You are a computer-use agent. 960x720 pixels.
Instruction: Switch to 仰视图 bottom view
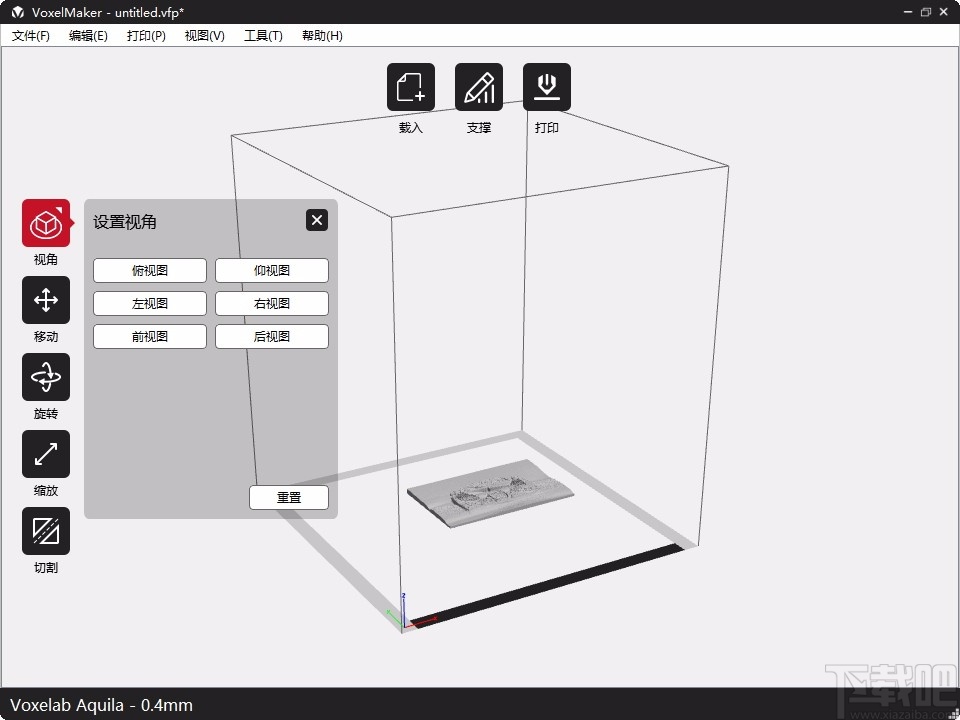271,270
